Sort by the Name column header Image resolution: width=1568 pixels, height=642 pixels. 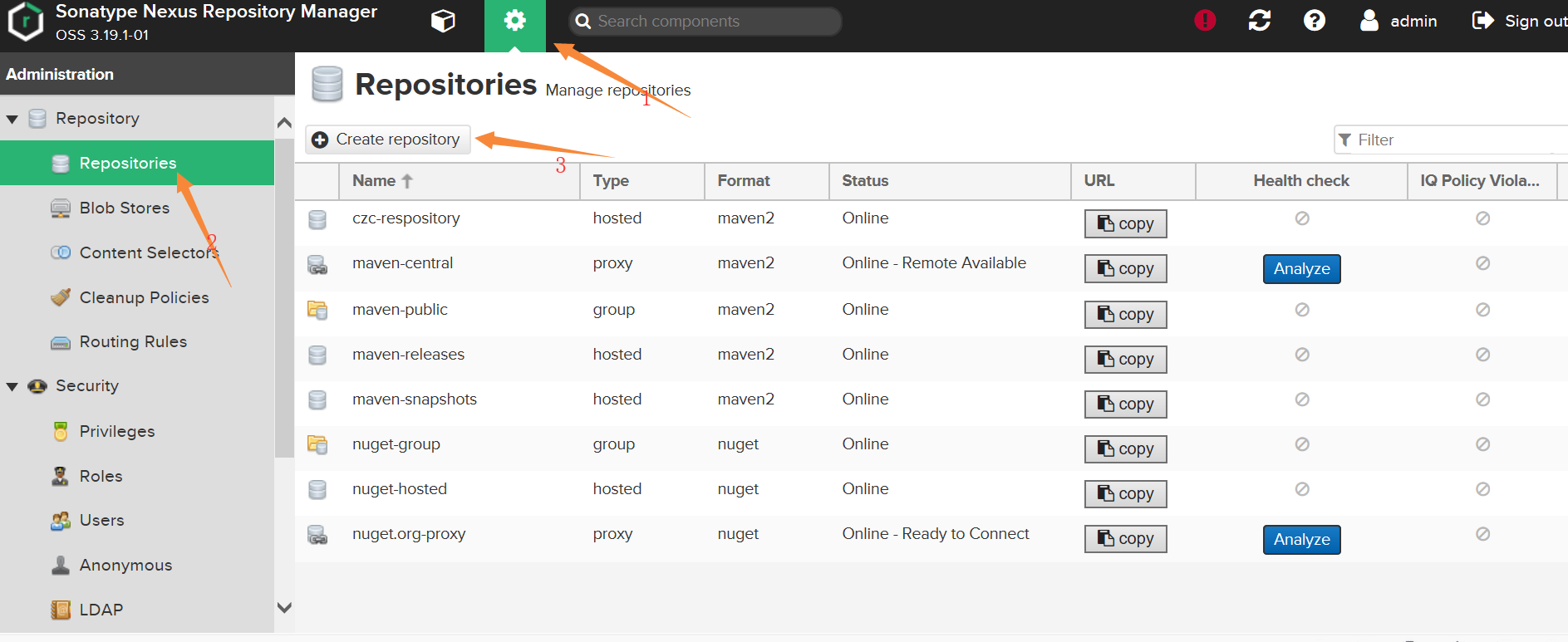460,181
